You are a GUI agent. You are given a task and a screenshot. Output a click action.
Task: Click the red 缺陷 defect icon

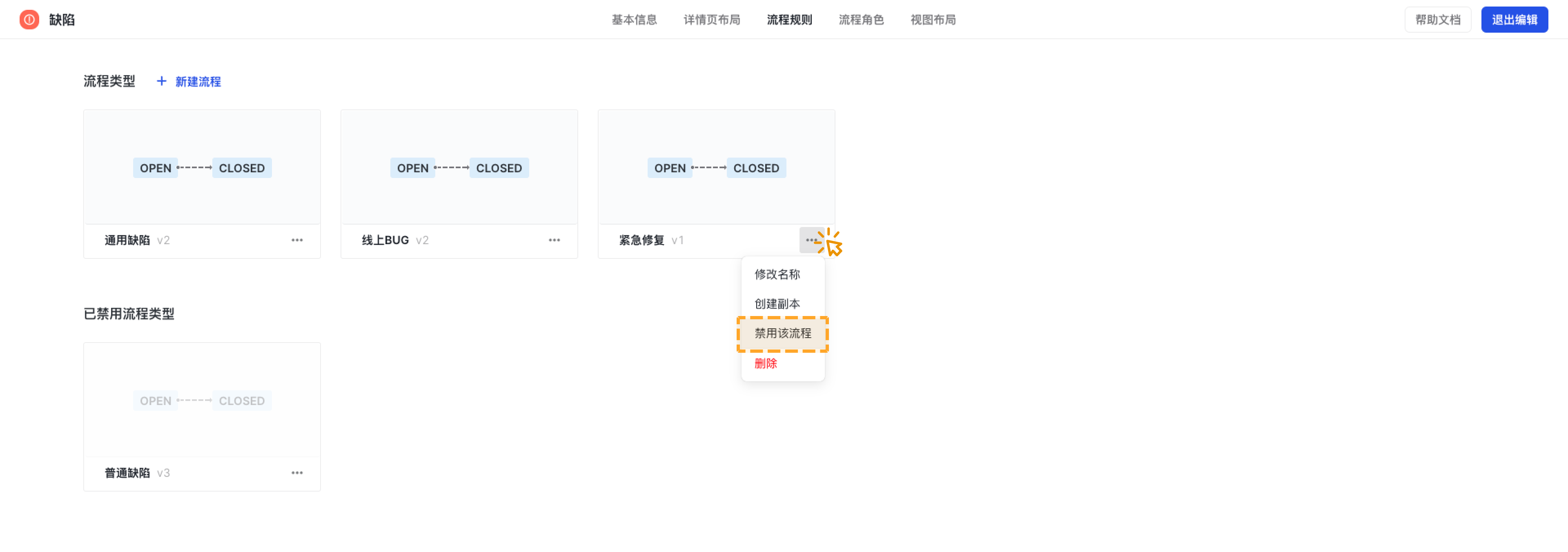pyautogui.click(x=29, y=20)
